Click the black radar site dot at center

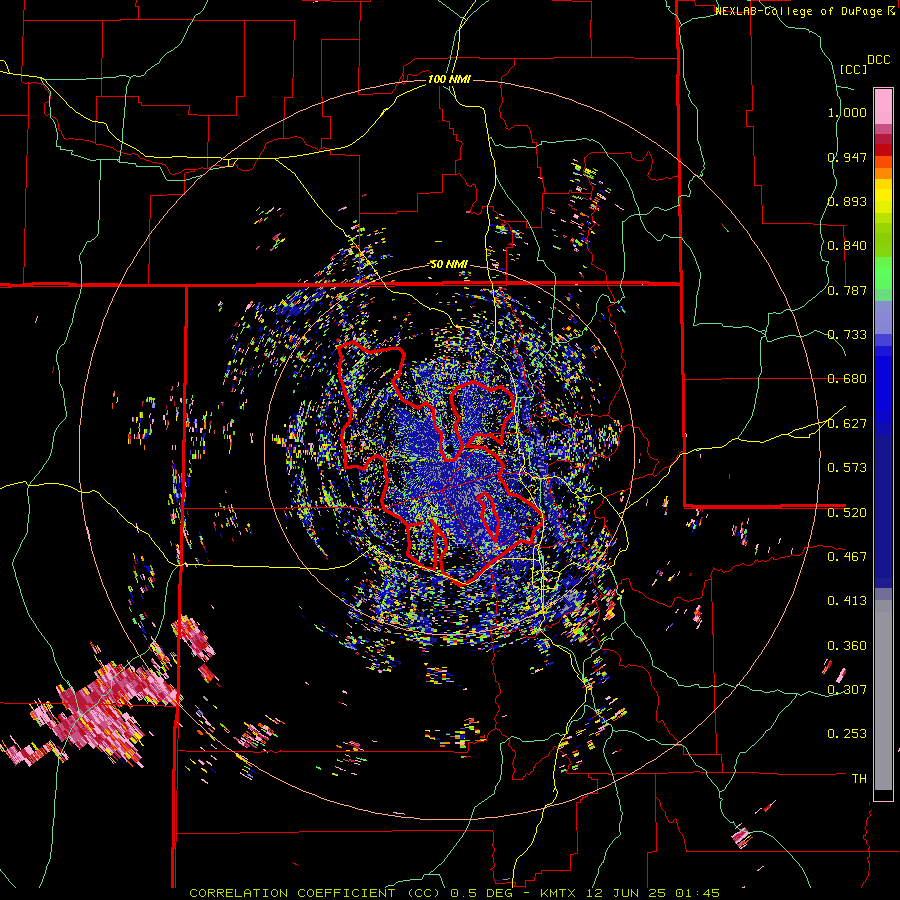click(449, 448)
